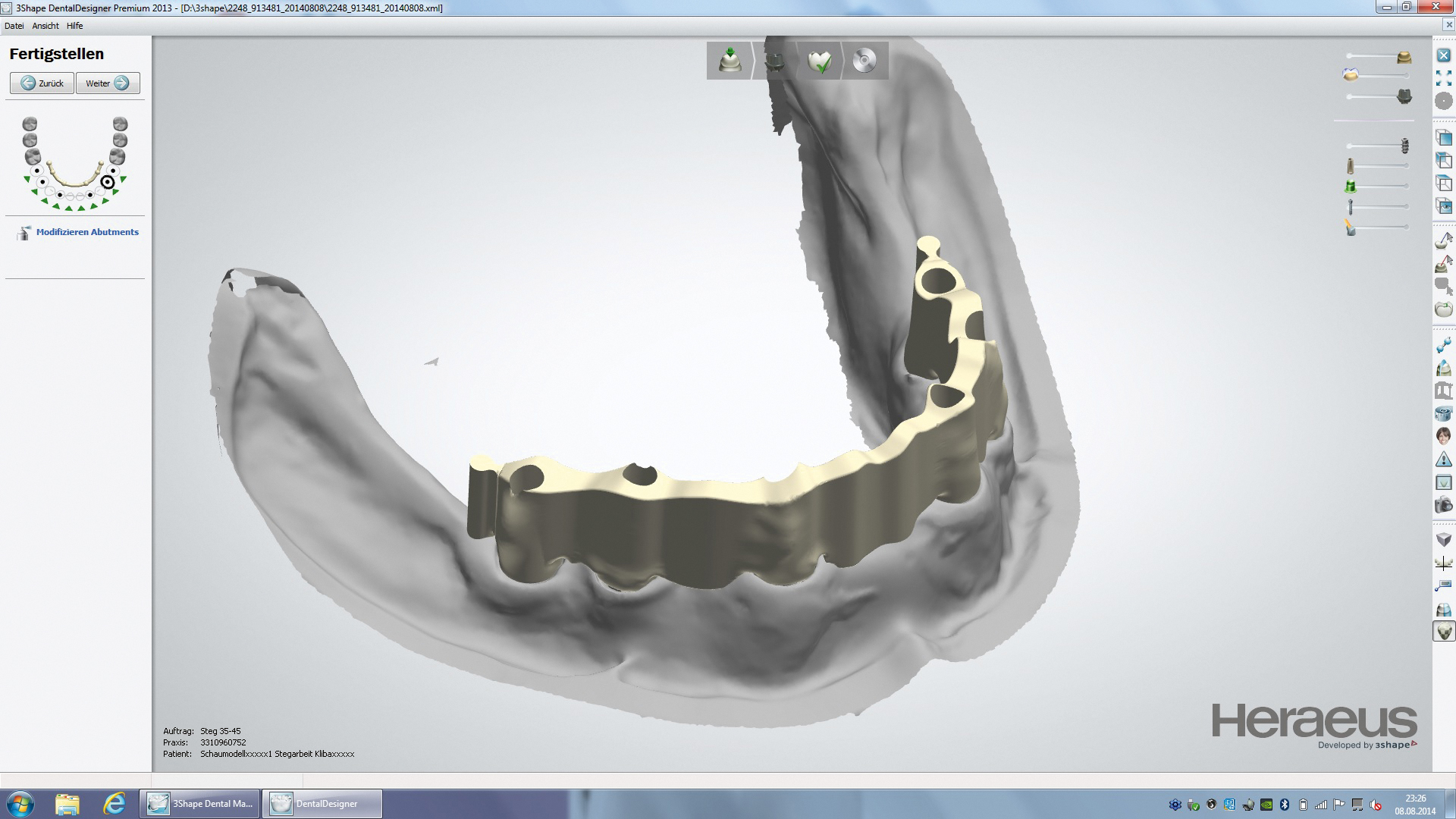Toggle the front-face cube view
The width and height of the screenshot is (1456, 819).
pyautogui.click(x=1444, y=138)
